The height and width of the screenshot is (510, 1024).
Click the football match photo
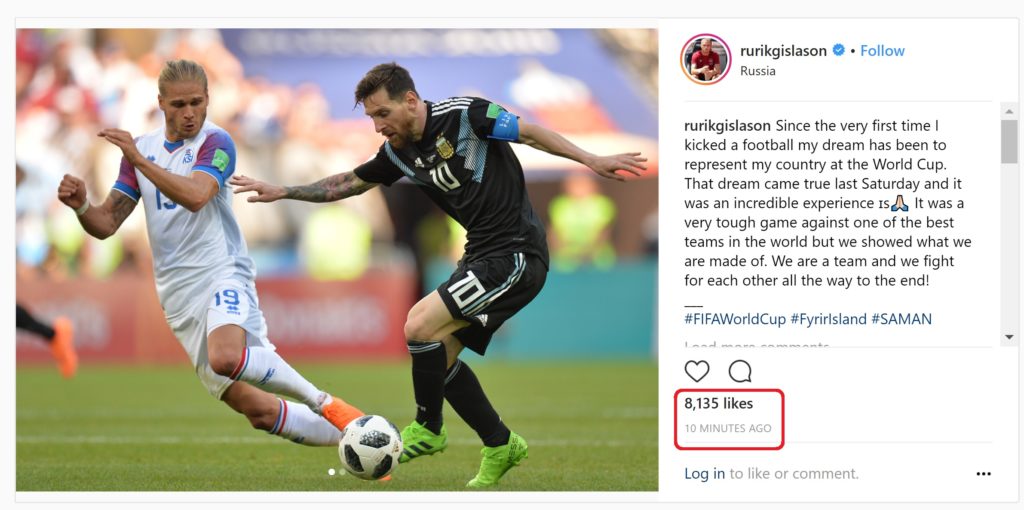pos(337,260)
